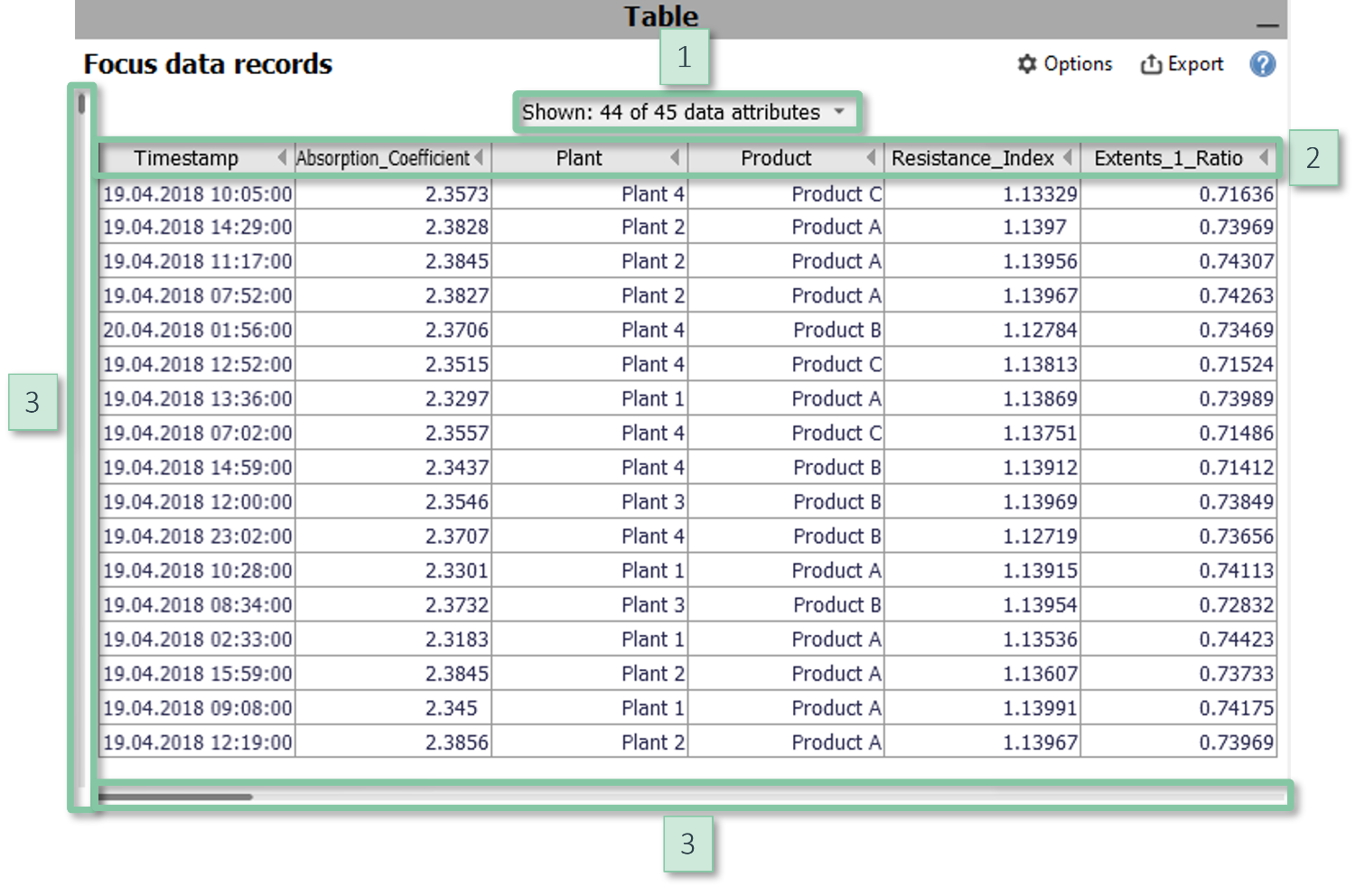The image size is (1355, 896).
Task: Click the cell with value 2.3856
Action: (456, 742)
